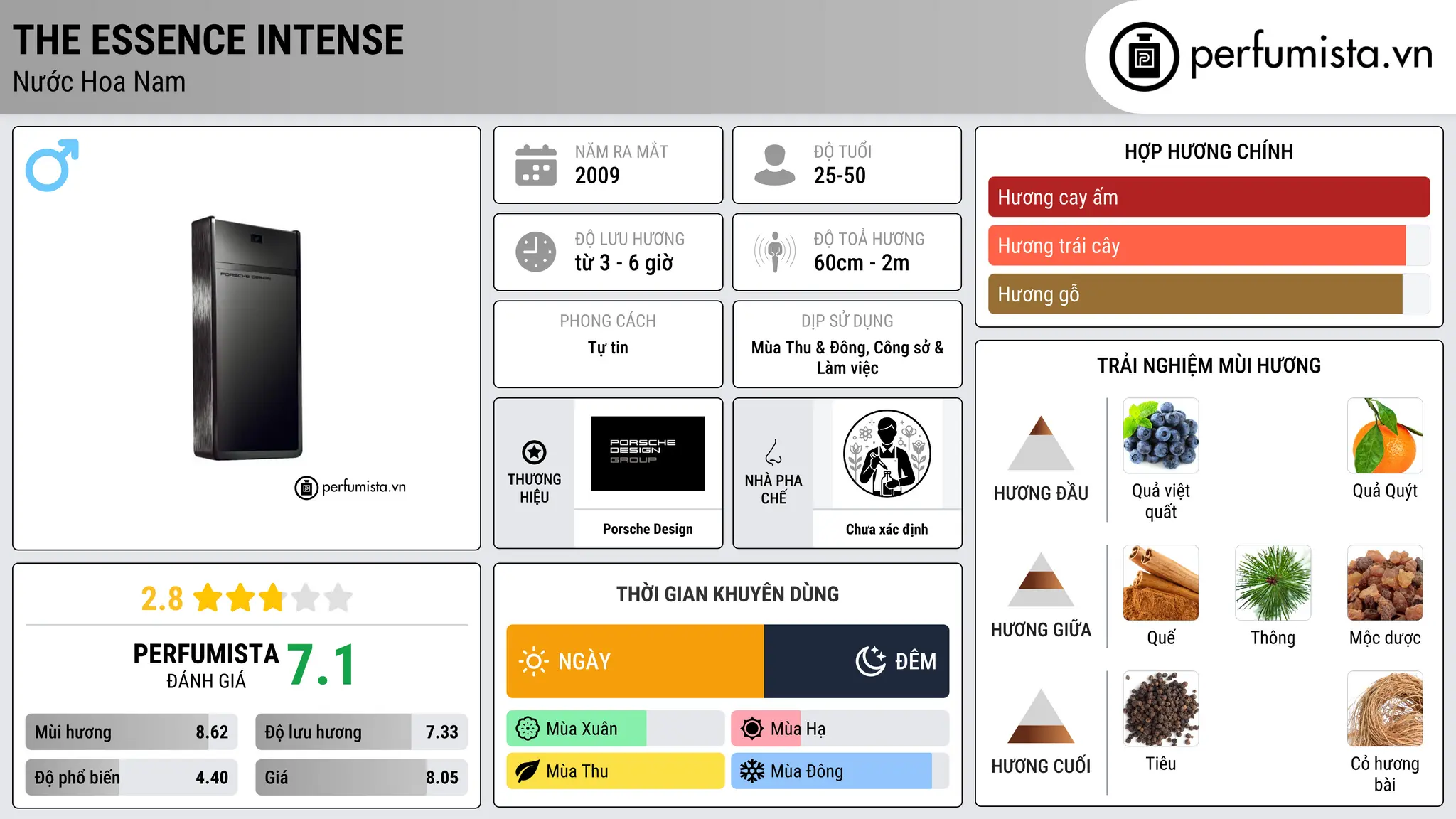Click the Chưa xác định perfumer label
The image size is (1456, 819).
(887, 529)
